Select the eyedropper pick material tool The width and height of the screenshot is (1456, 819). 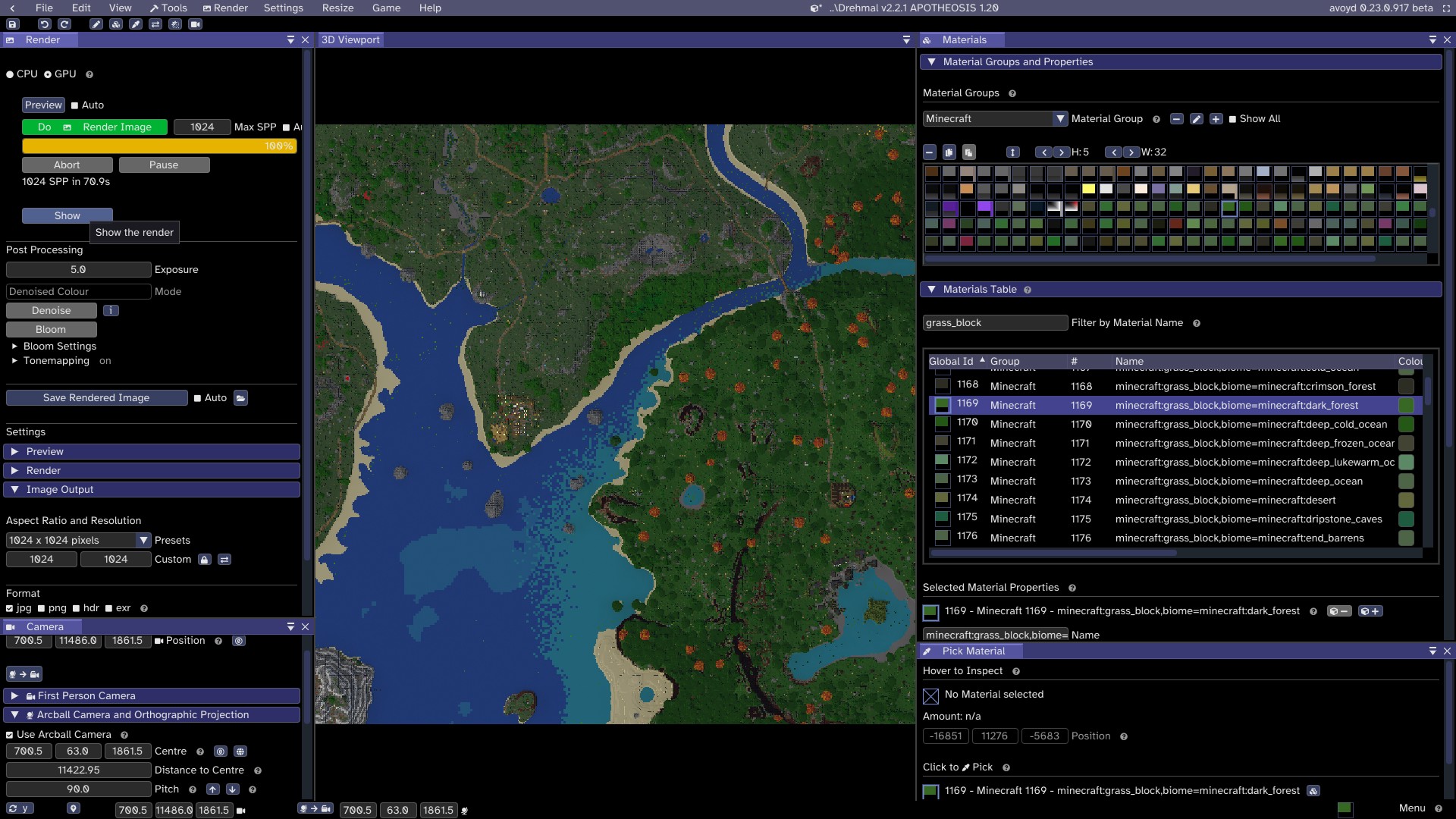tap(136, 24)
